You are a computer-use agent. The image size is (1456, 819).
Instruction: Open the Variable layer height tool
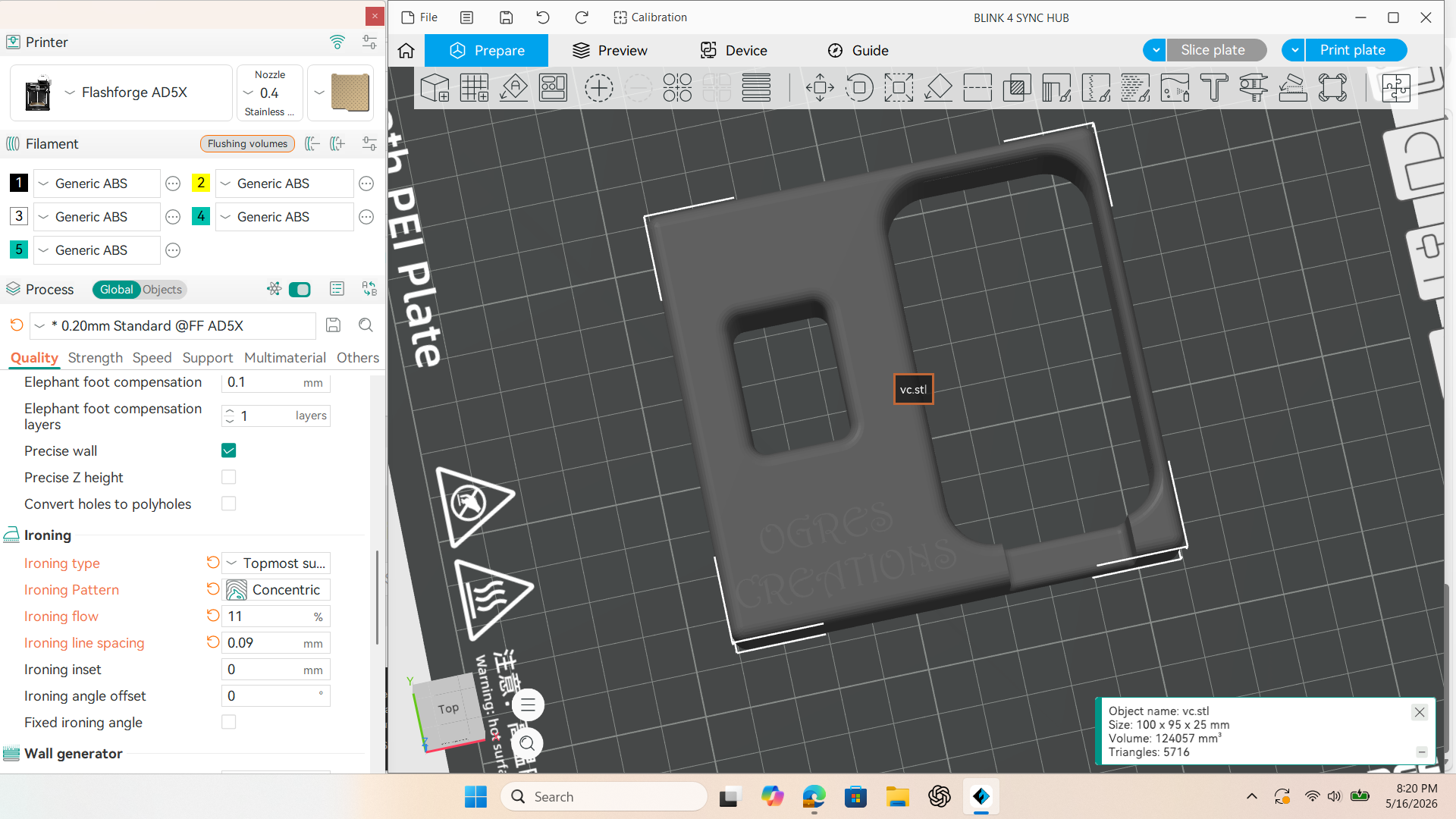coord(756,88)
